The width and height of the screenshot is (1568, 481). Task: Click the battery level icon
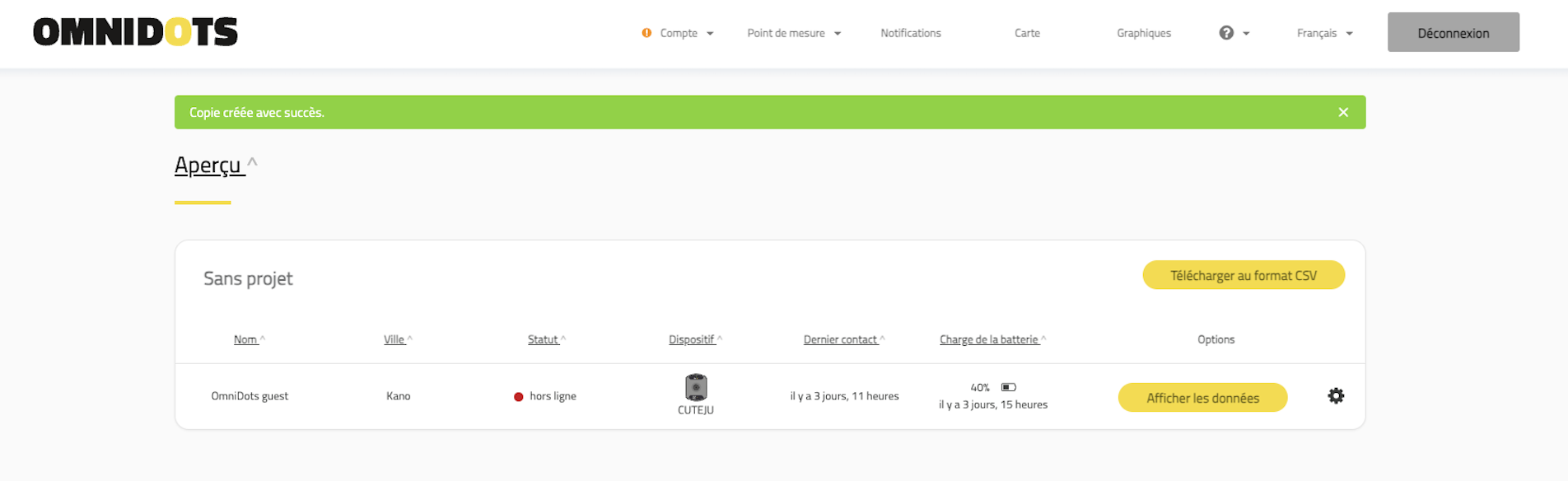(x=1009, y=387)
